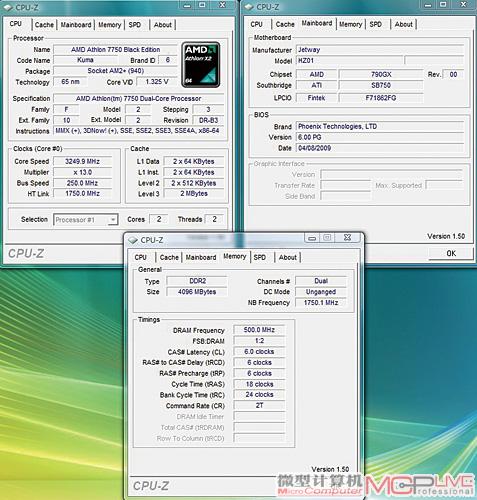Close the Memory CPU-Z window
This screenshot has height=500, width=477.
point(347,237)
